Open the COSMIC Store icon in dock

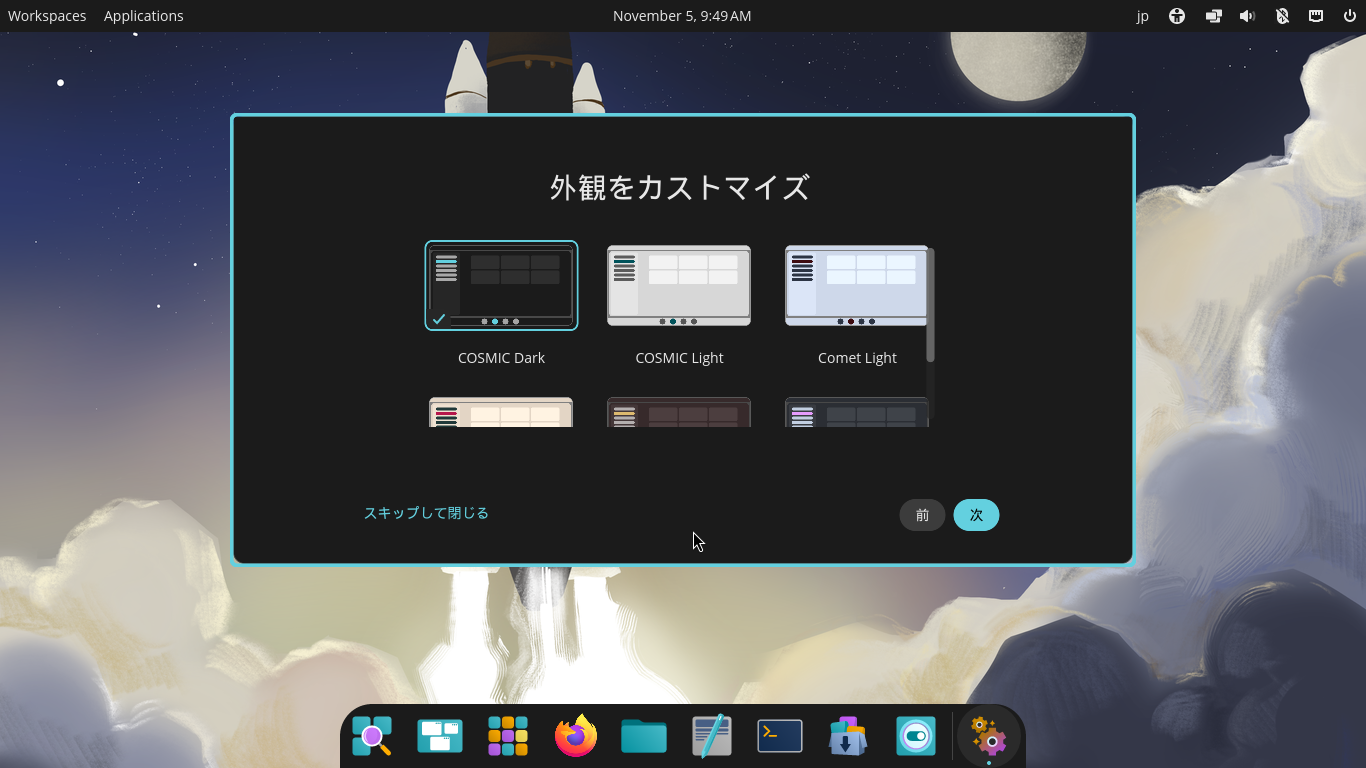[x=848, y=737]
